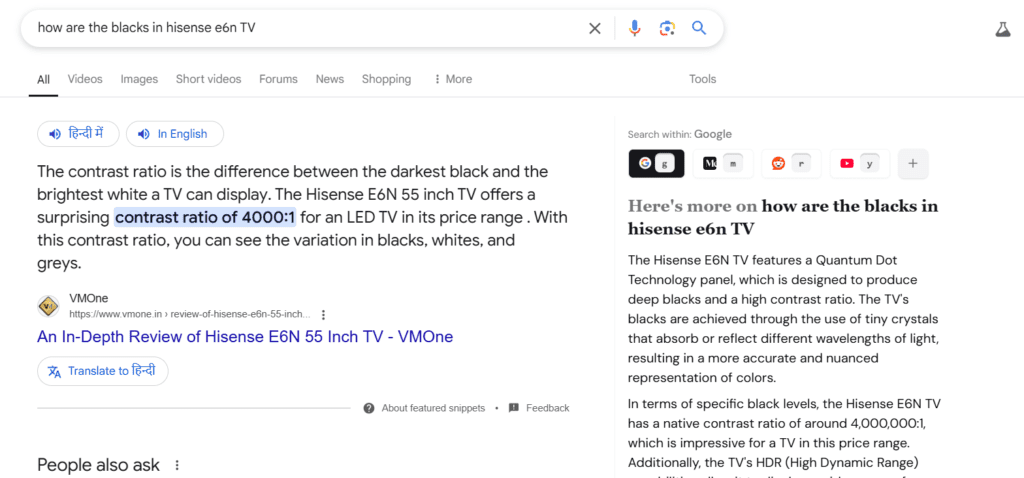Open Search Labs flask icon
The width and height of the screenshot is (1024, 478).
tap(1002, 29)
